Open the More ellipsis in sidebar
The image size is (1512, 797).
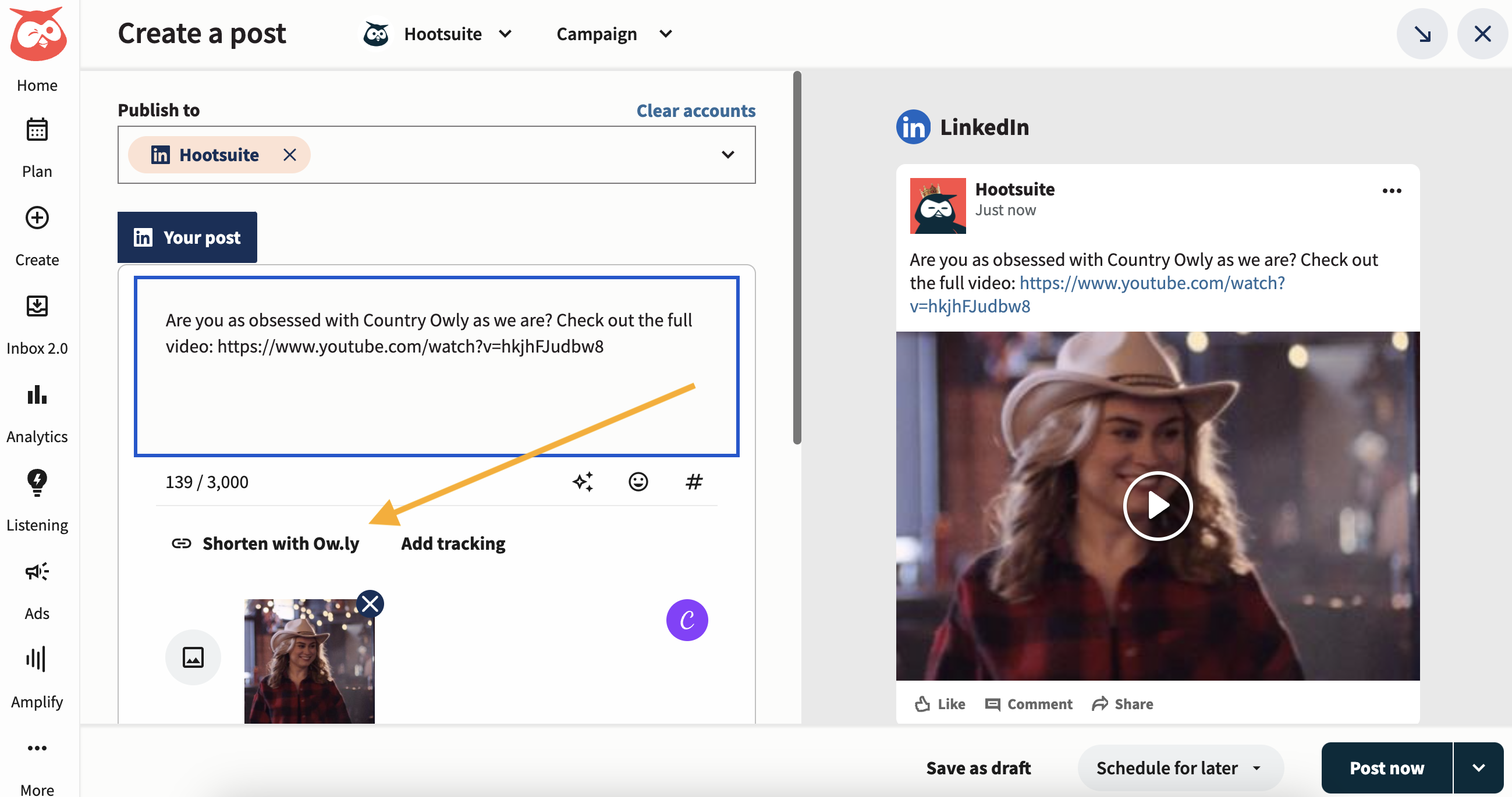[x=37, y=748]
